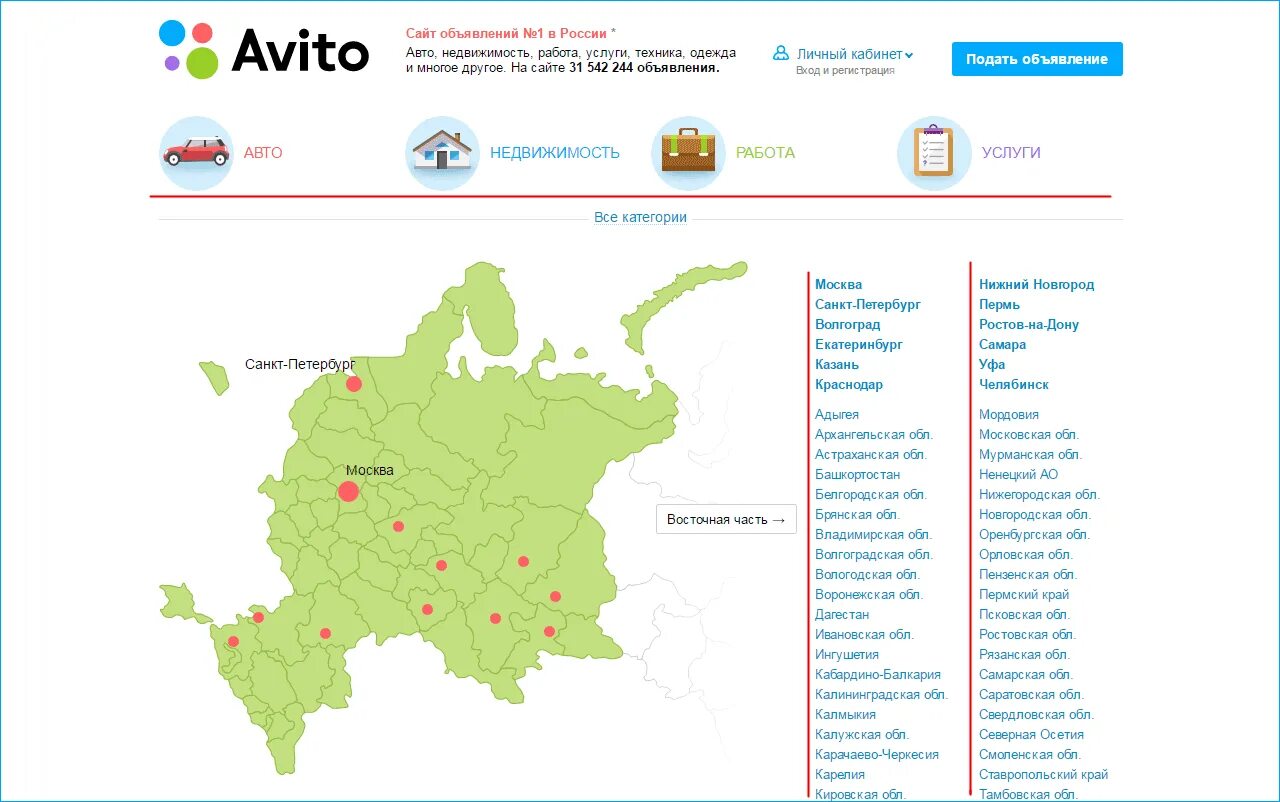This screenshot has width=1280, height=802.
Task: Expand Личный кабинет dropdown
Action: (x=855, y=54)
